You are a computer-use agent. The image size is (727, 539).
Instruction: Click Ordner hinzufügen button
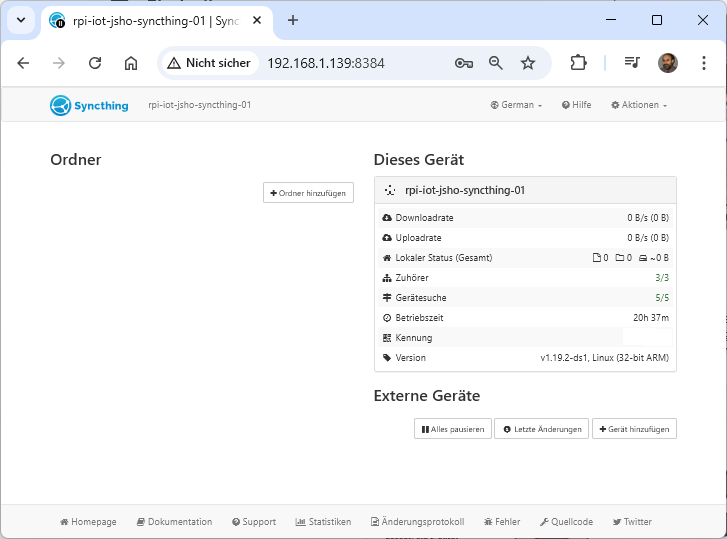pos(308,193)
